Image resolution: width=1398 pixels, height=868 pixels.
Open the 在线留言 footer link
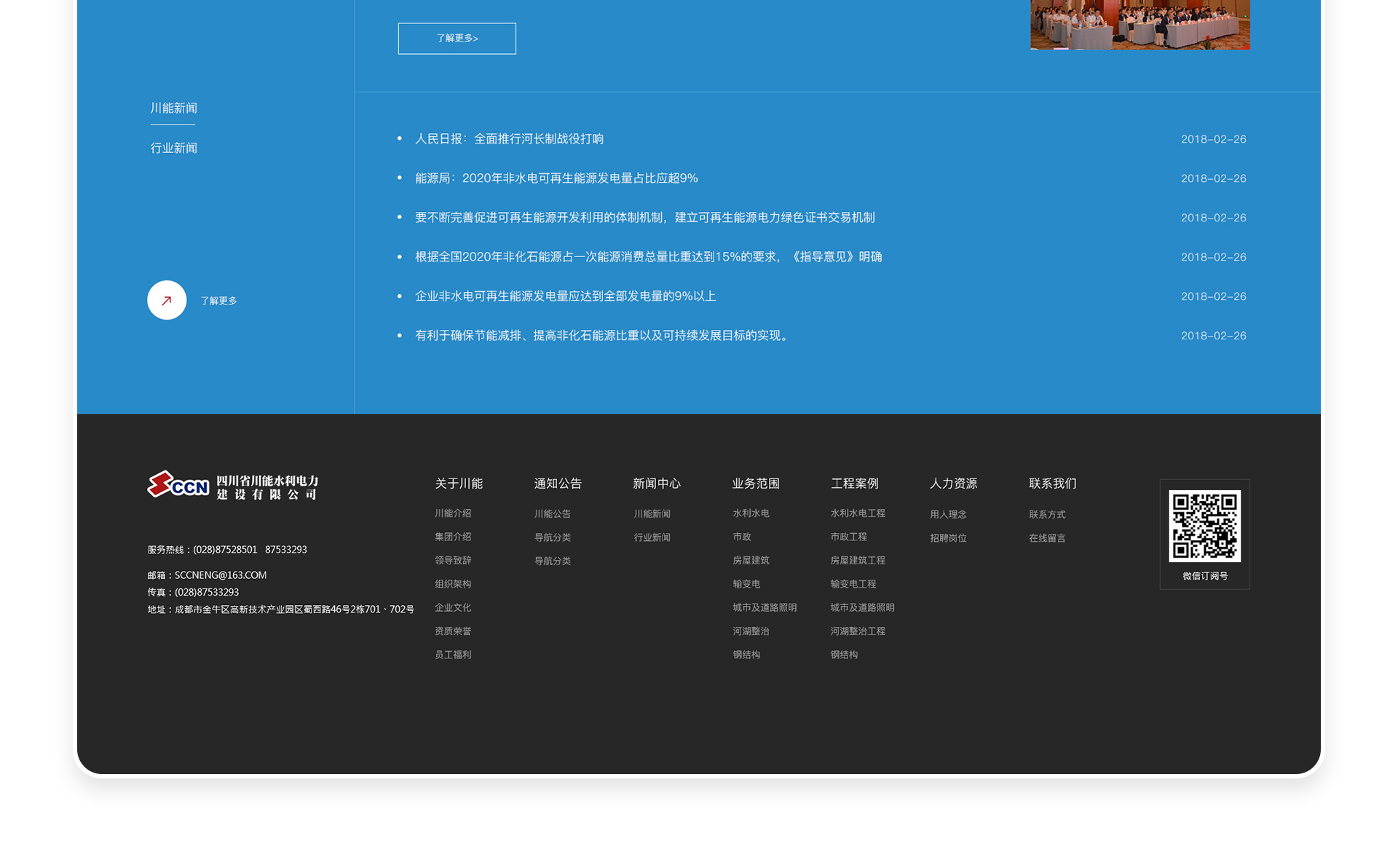1047,538
